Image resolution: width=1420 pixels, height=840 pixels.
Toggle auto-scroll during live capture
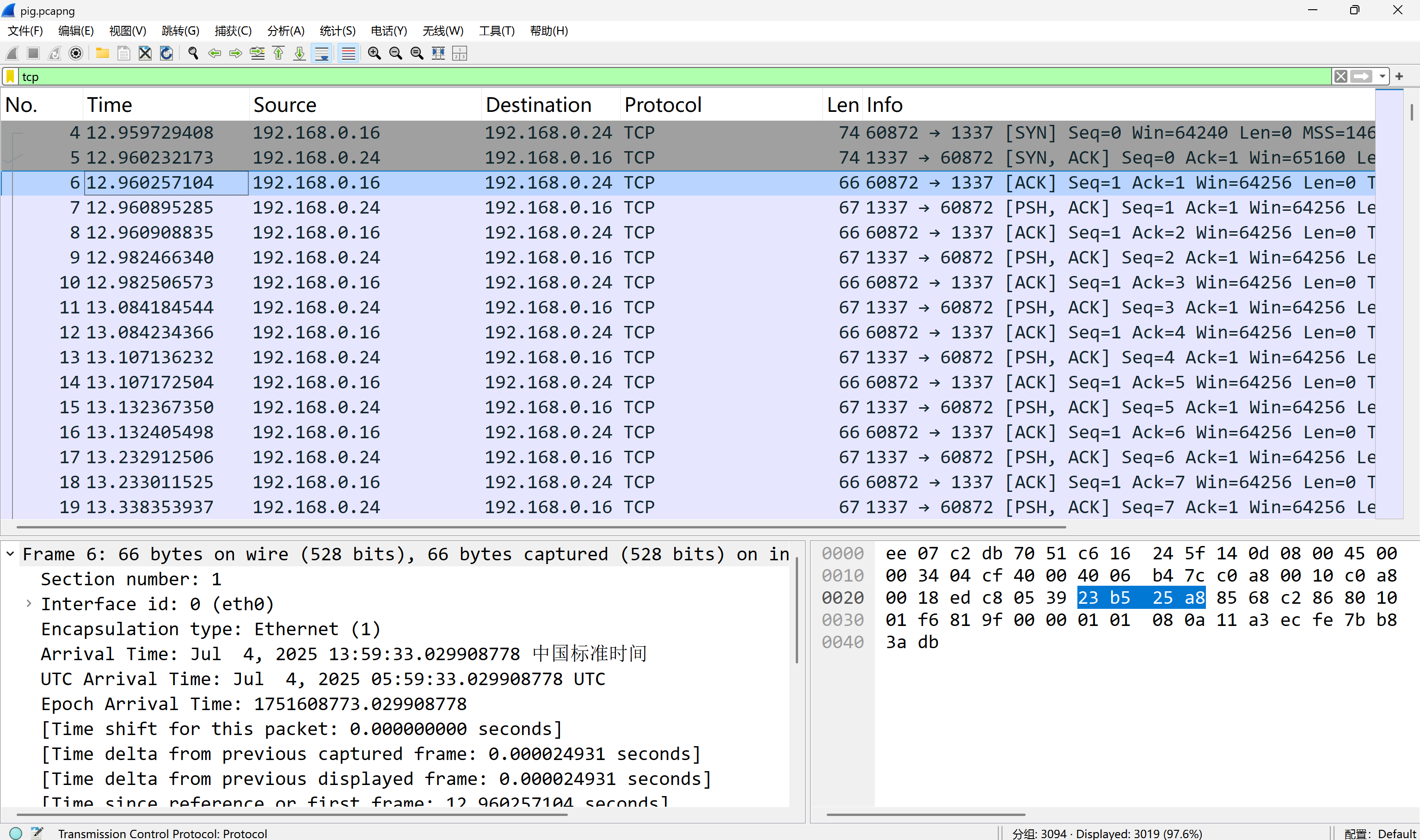coord(321,53)
